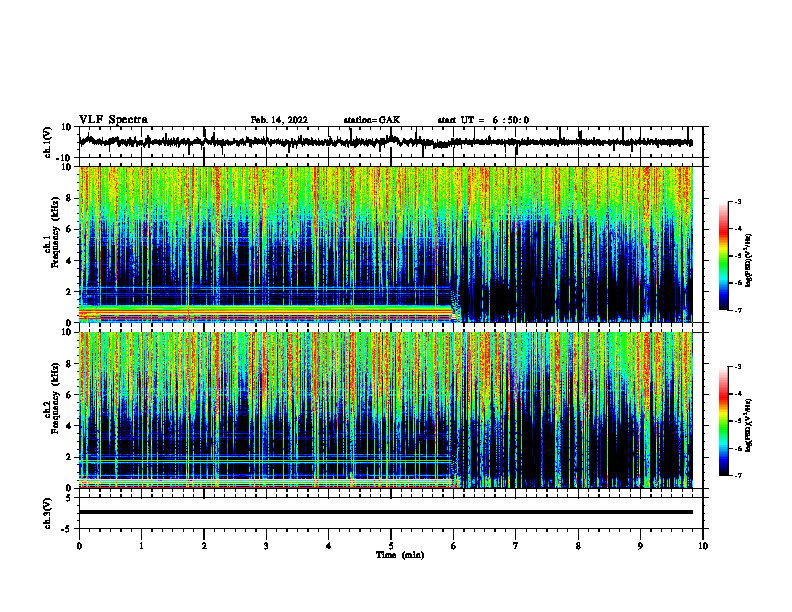Screen dimensions: 792x612
Task: Click the ch.1 PSD color bar
Action: pos(723,256)
